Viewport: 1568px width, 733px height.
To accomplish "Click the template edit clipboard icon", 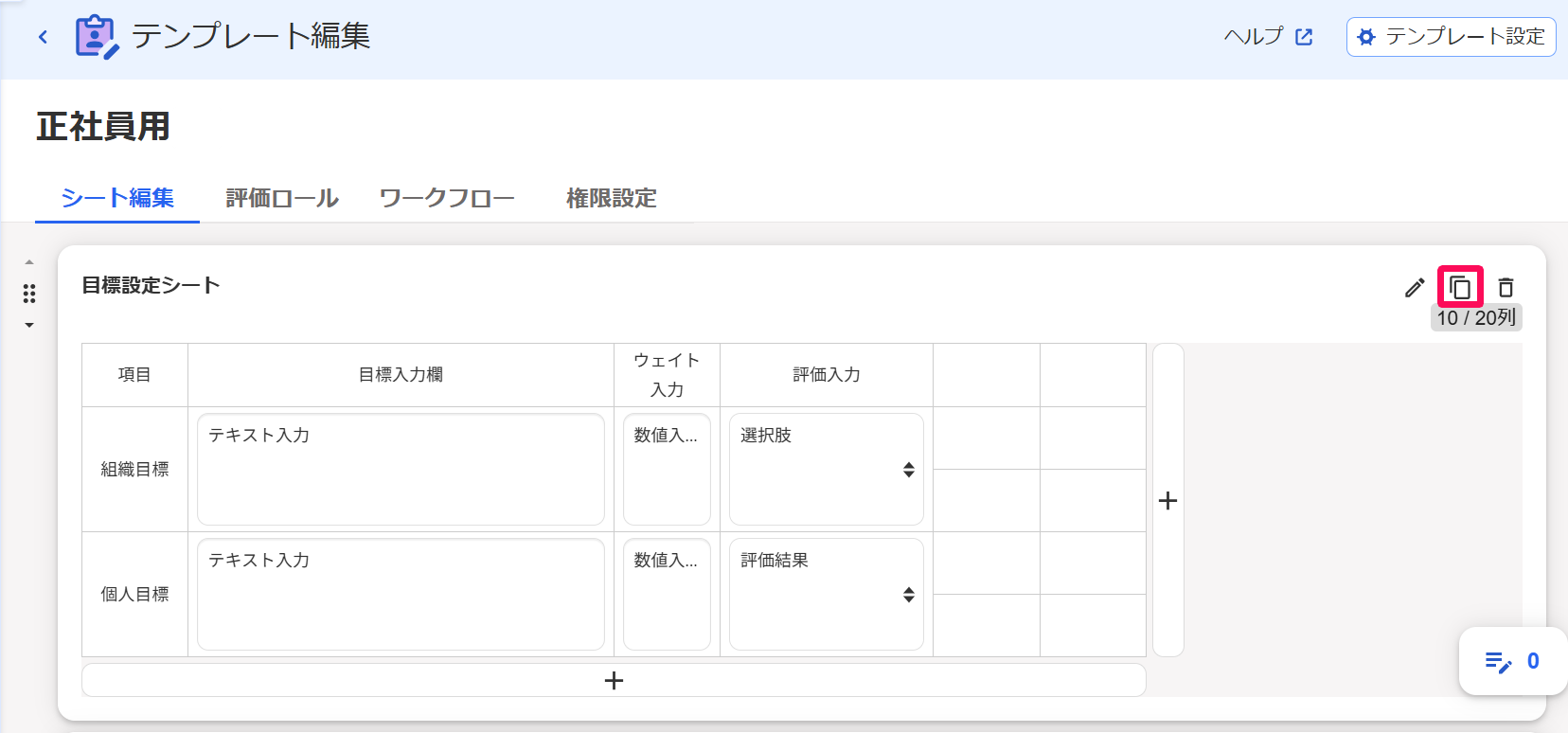I will click(97, 37).
